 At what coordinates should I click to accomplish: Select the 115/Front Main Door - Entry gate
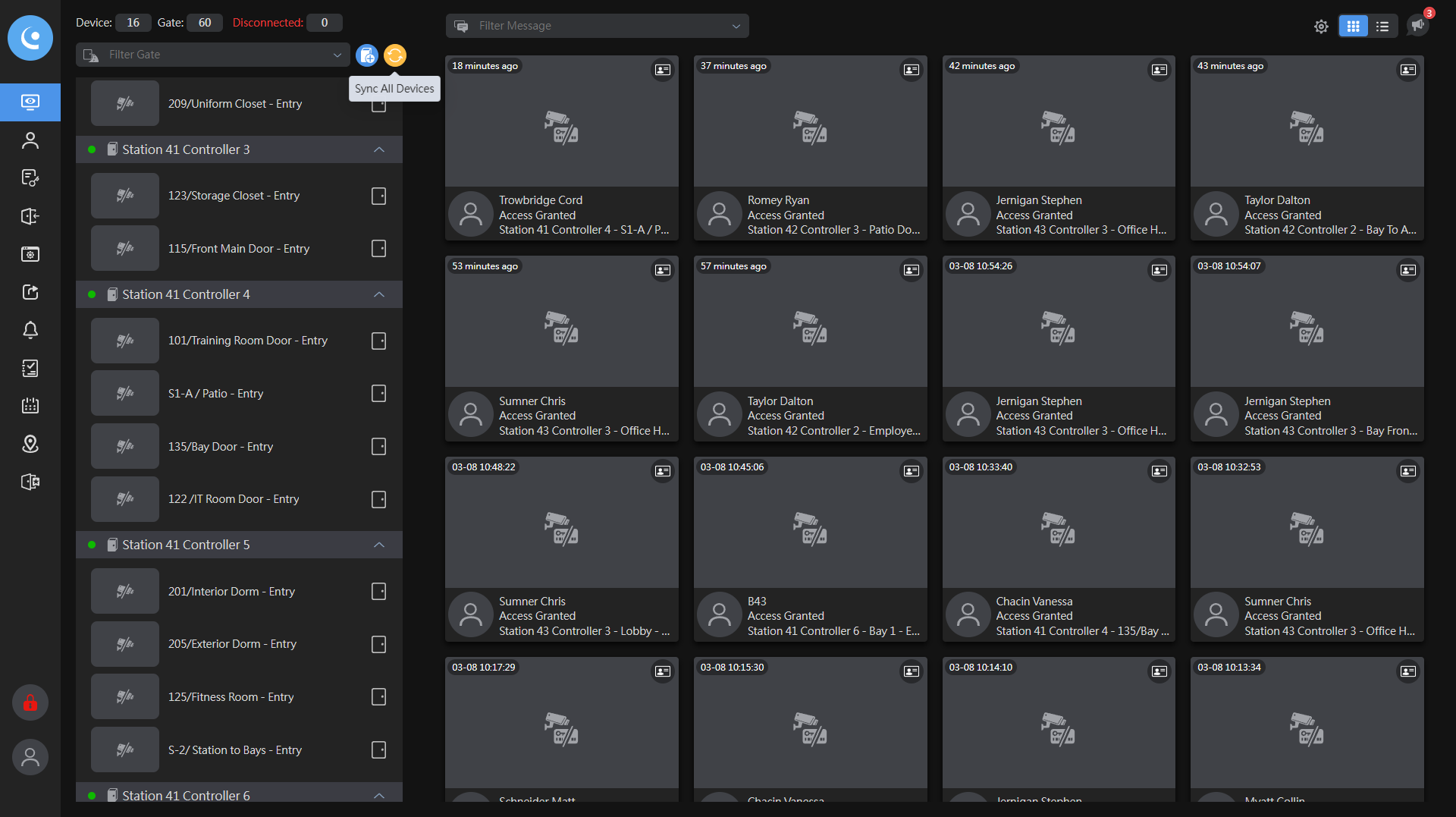[238, 249]
